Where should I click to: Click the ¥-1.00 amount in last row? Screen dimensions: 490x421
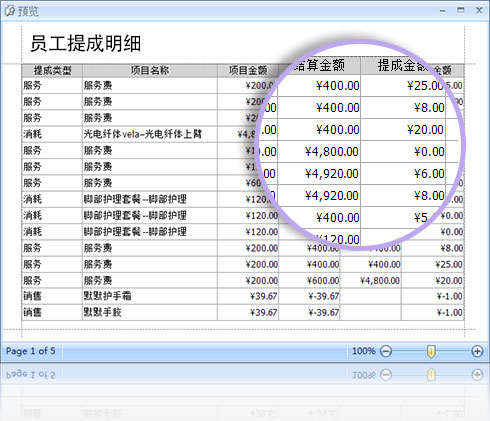coord(450,313)
